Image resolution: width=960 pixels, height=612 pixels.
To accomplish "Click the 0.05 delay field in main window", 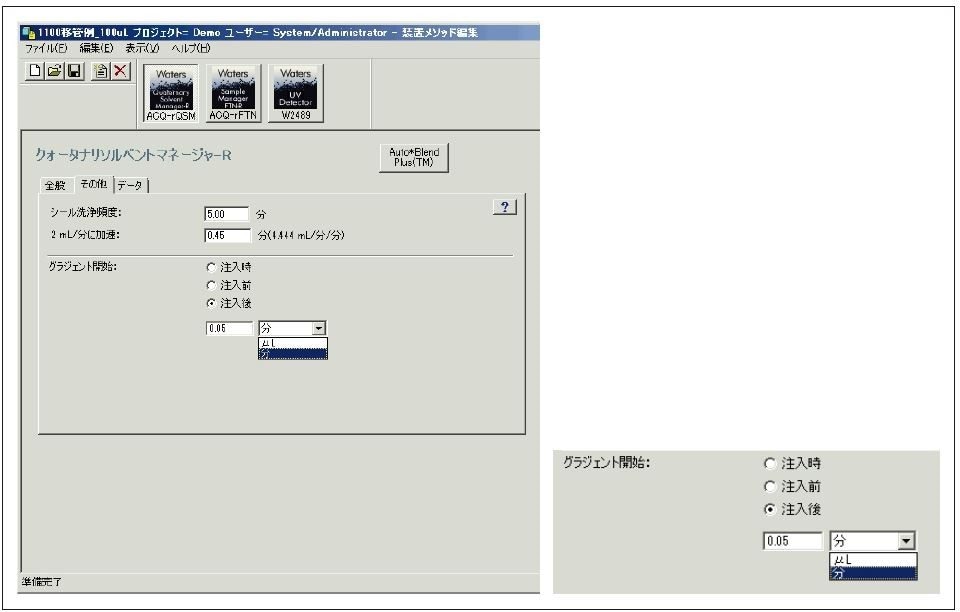I will pos(229,328).
